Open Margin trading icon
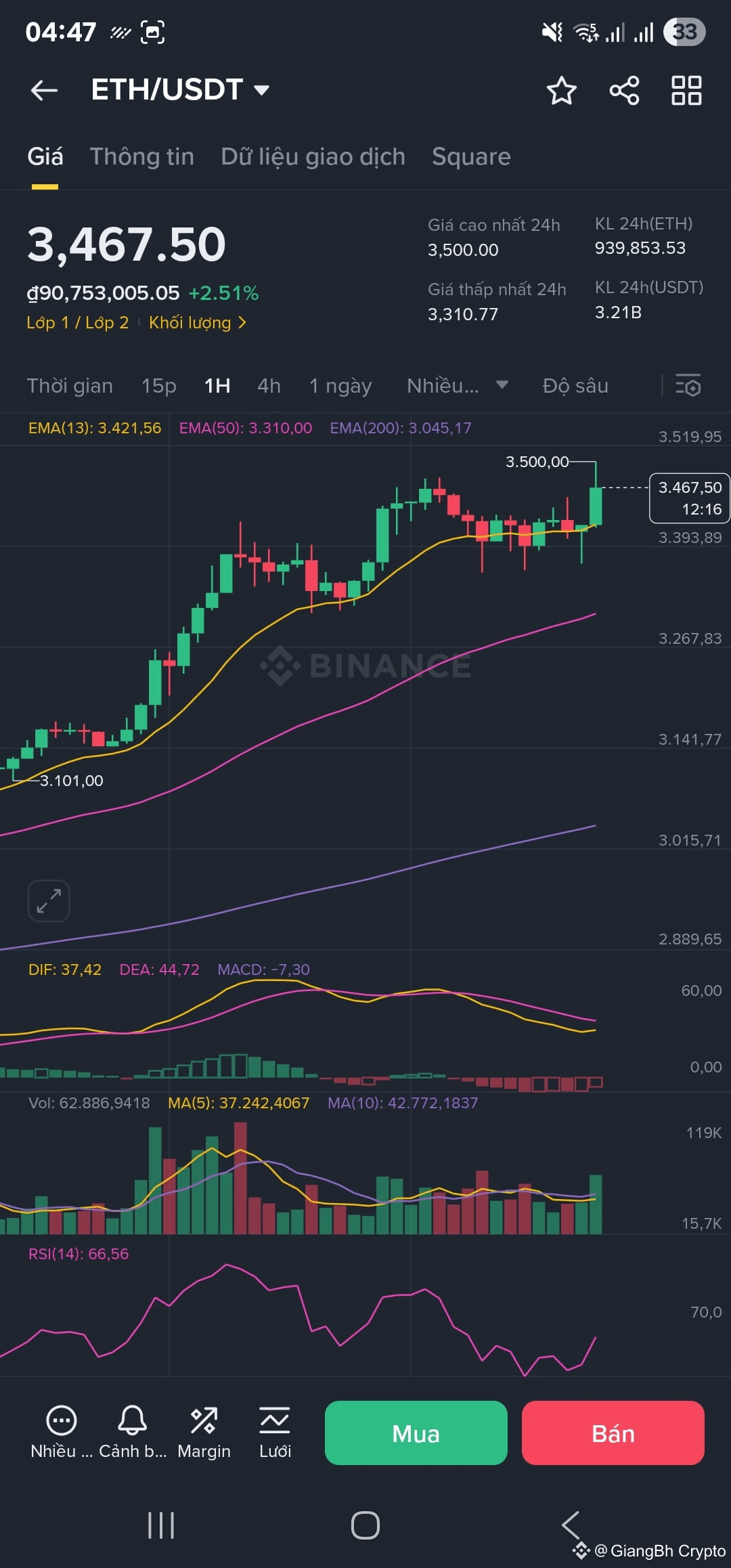This screenshot has height=1568, width=731. coord(204,1432)
